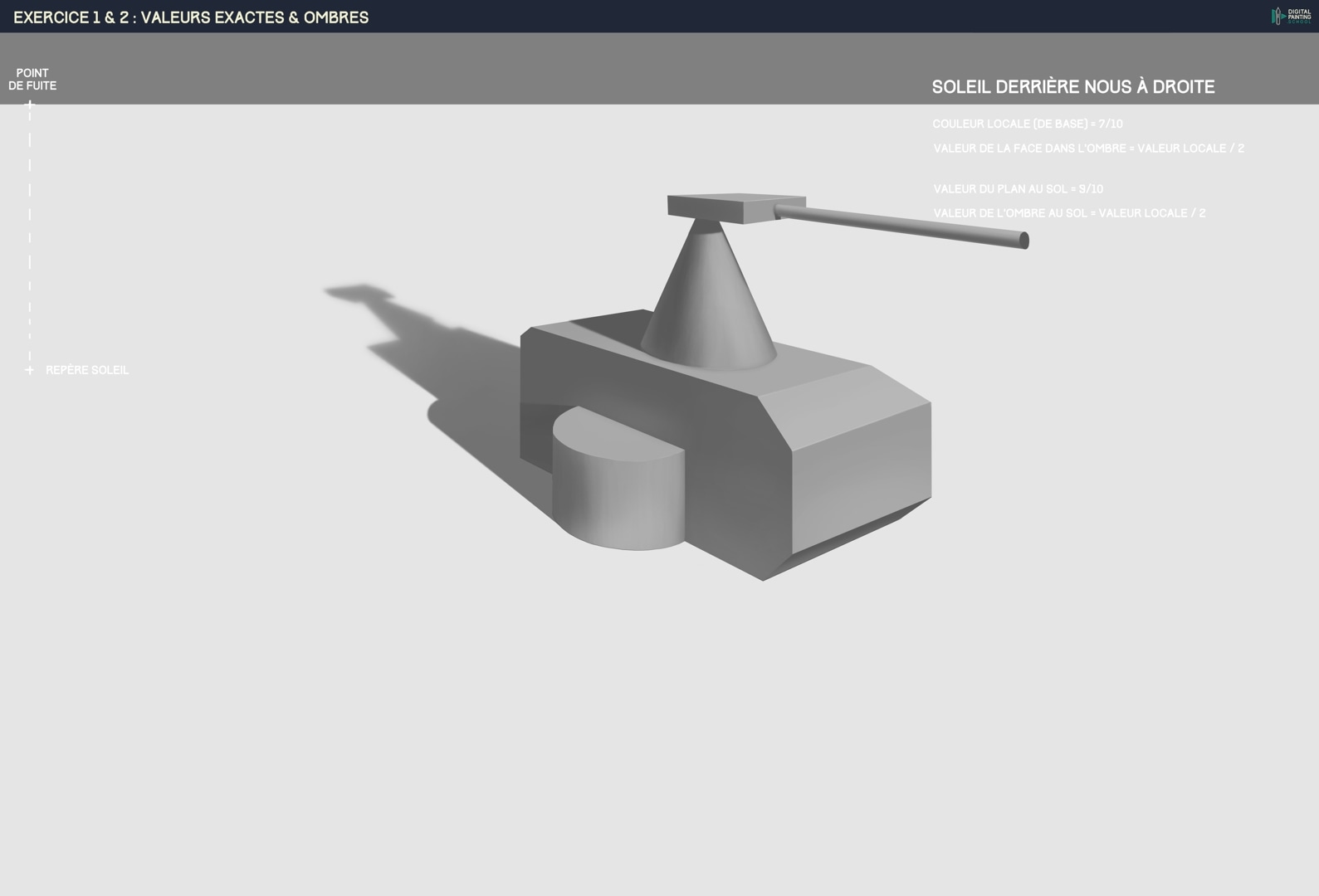Click the sun reference cross marker

[30, 370]
